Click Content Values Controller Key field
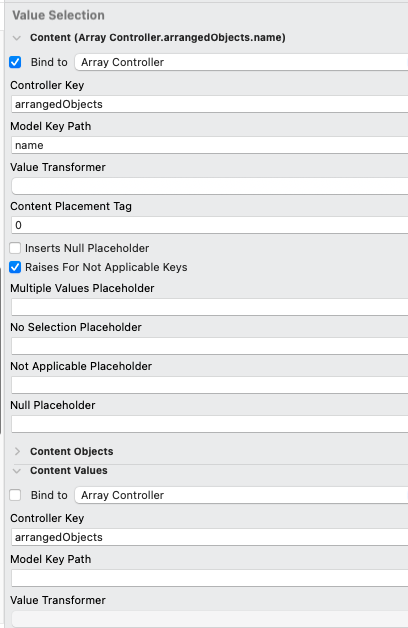Screen dimensions: 408x628 pyautogui.click(x=209, y=537)
